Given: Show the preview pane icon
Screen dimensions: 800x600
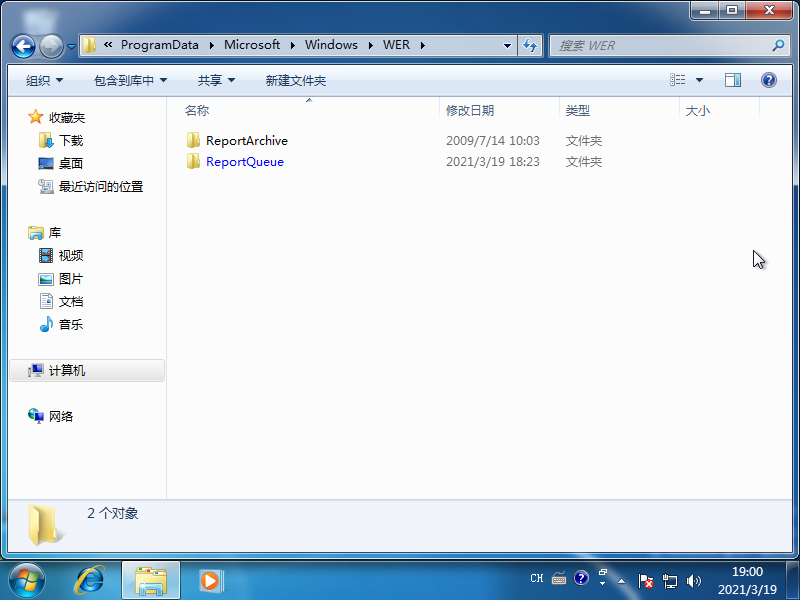Looking at the screenshot, I should (x=733, y=80).
